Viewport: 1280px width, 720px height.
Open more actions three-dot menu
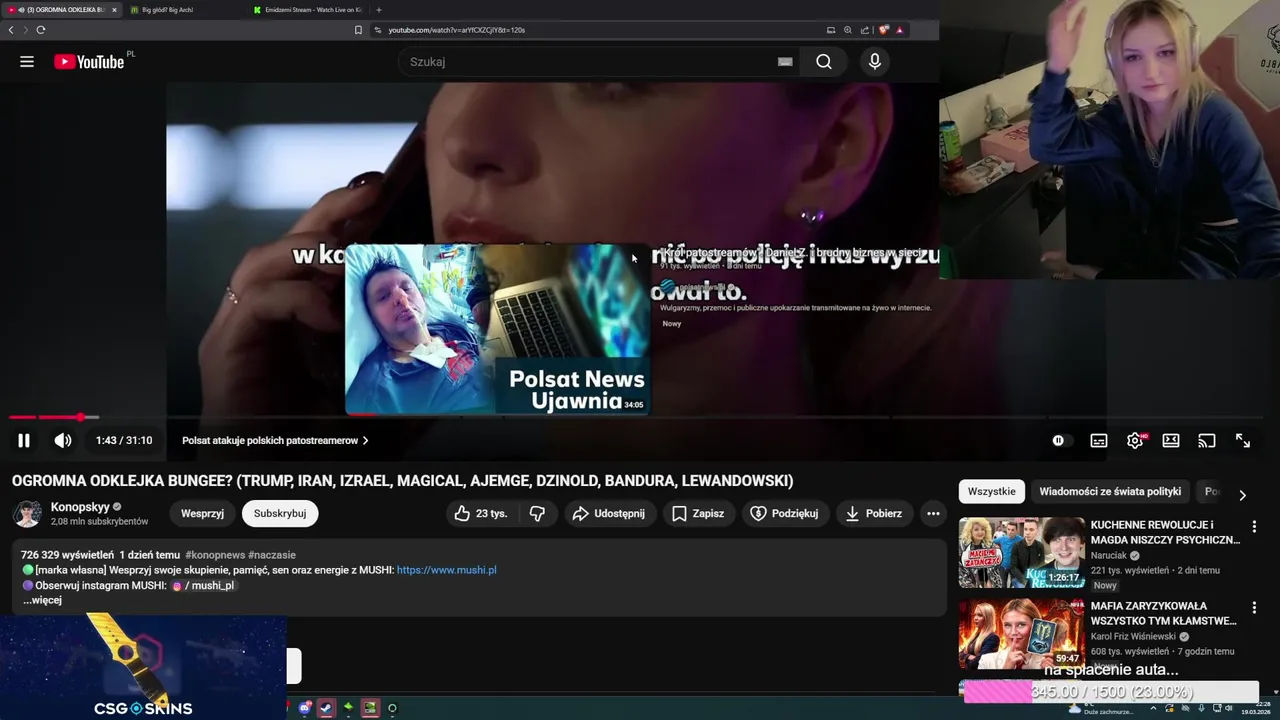coord(933,513)
